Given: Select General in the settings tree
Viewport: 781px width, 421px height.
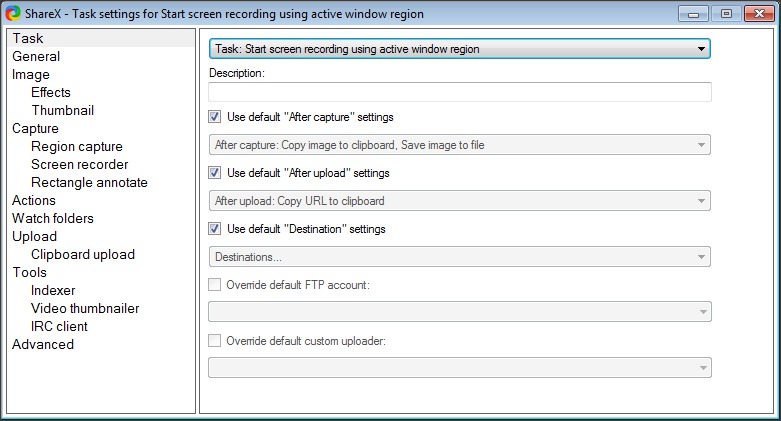Looking at the screenshot, I should coord(36,57).
